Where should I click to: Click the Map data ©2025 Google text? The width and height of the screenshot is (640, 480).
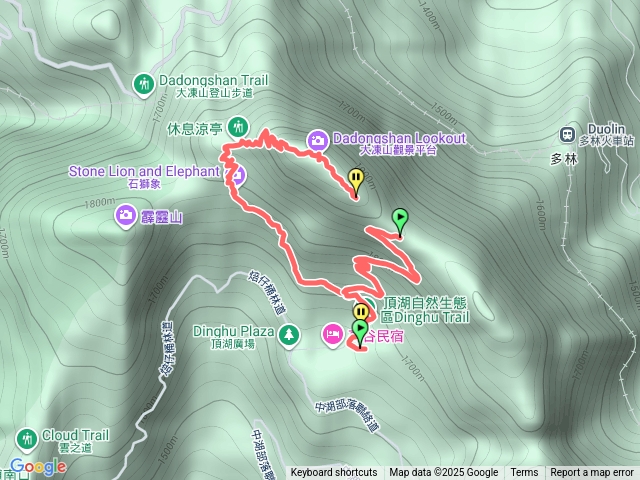tap(444, 473)
